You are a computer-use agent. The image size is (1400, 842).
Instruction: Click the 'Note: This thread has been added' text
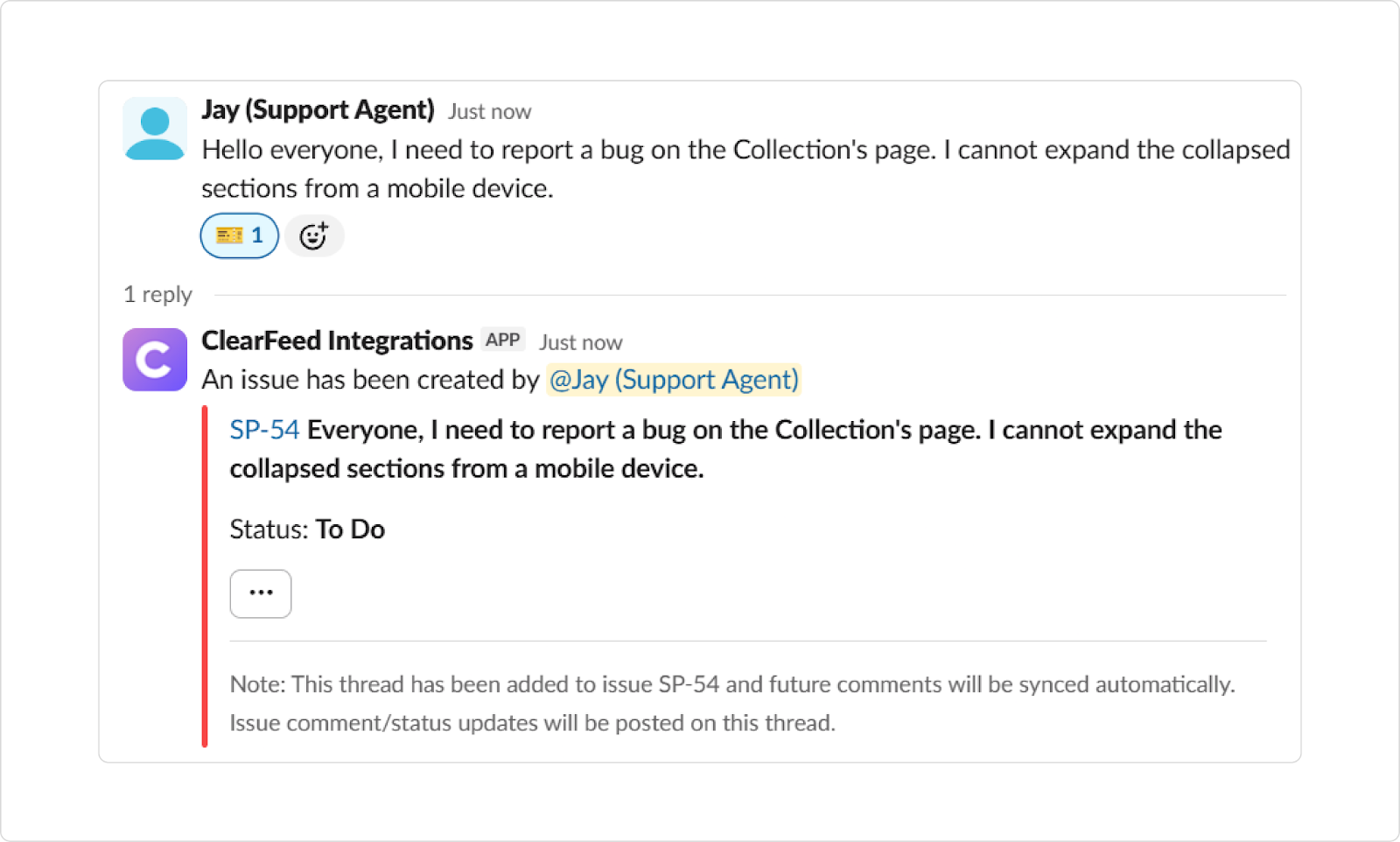coord(732,684)
